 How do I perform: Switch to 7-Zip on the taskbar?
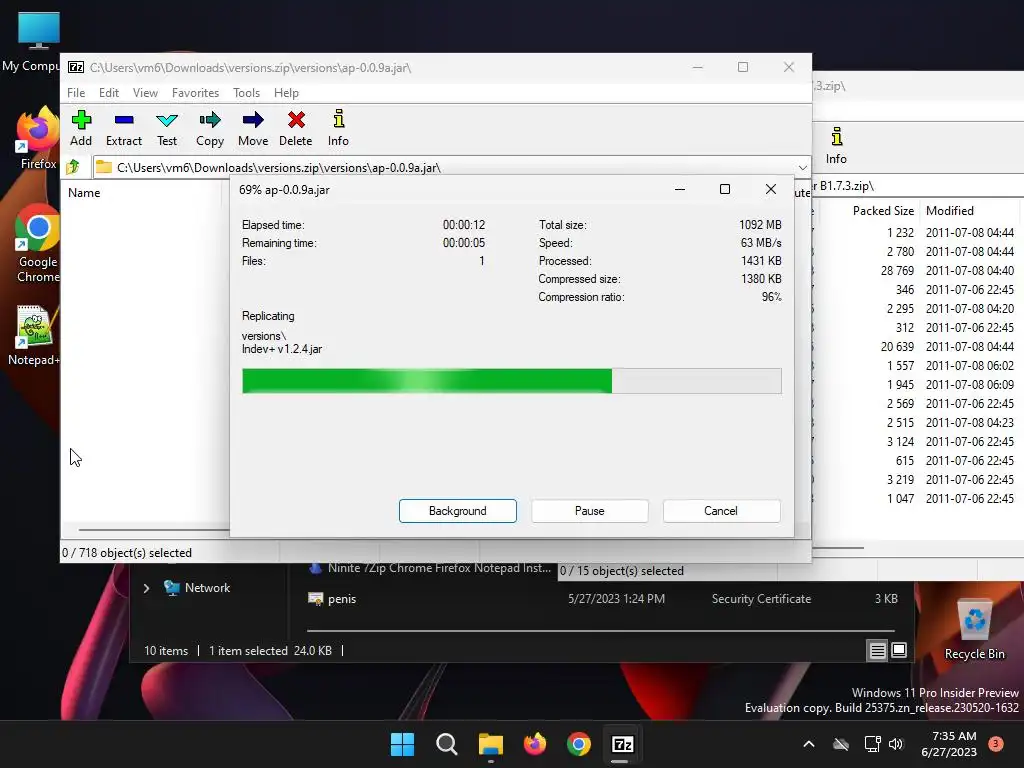point(622,744)
